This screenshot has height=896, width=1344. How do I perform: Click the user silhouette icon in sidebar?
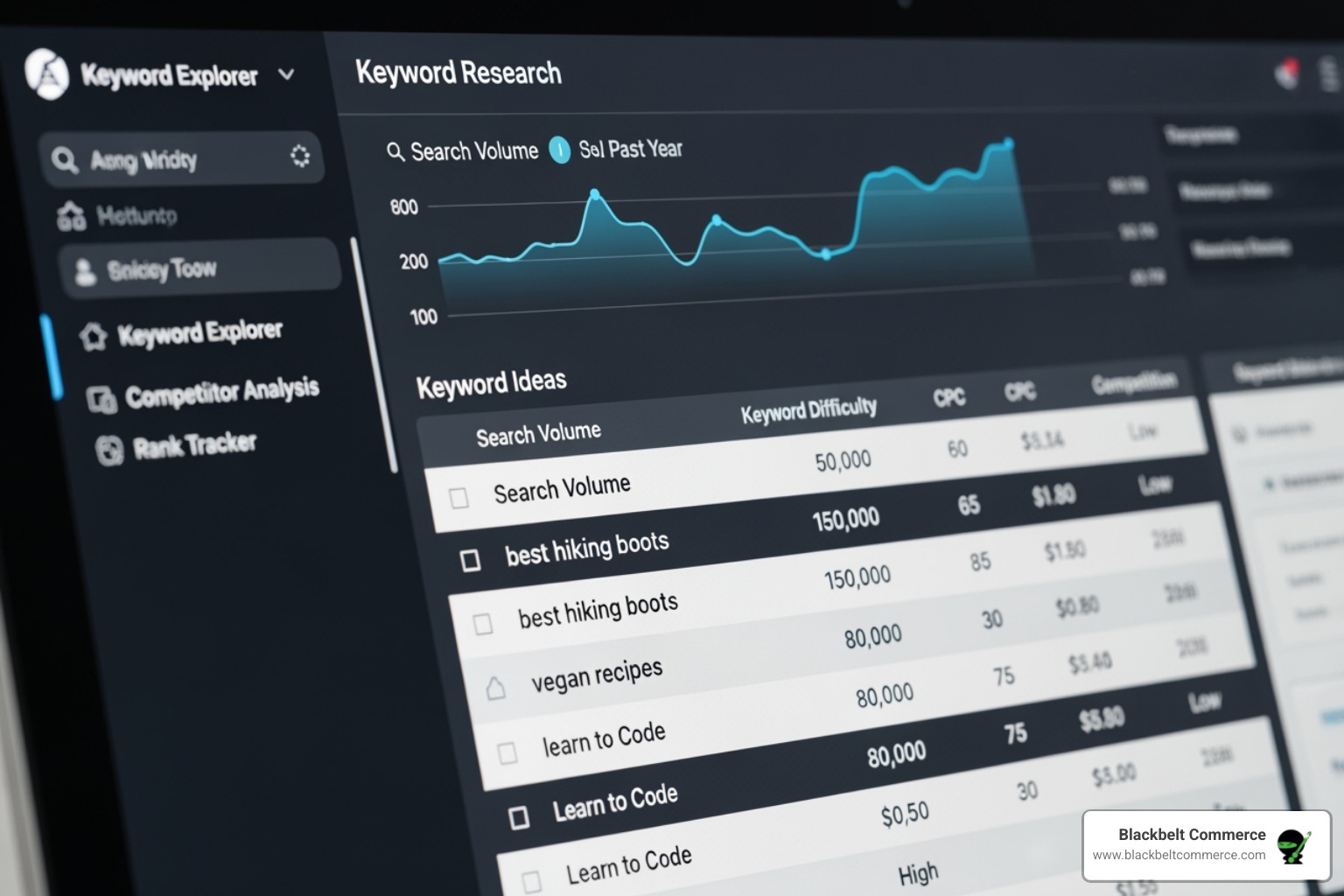[85, 271]
